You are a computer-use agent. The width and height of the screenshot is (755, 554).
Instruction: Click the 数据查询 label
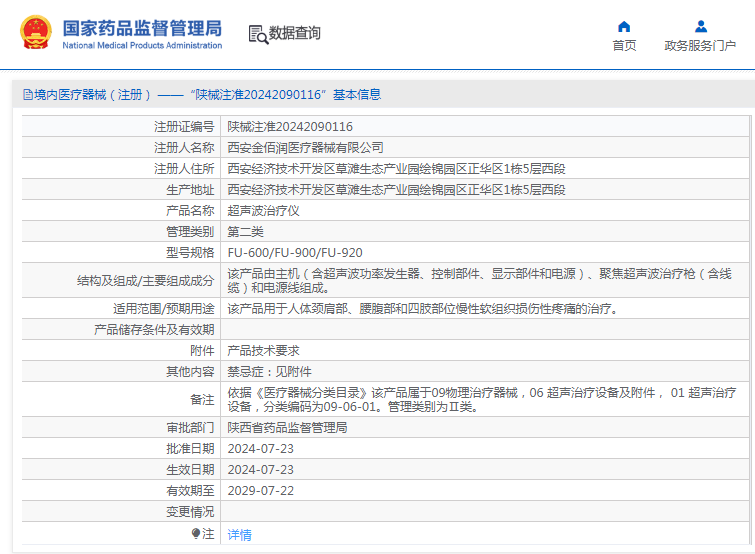pos(294,33)
